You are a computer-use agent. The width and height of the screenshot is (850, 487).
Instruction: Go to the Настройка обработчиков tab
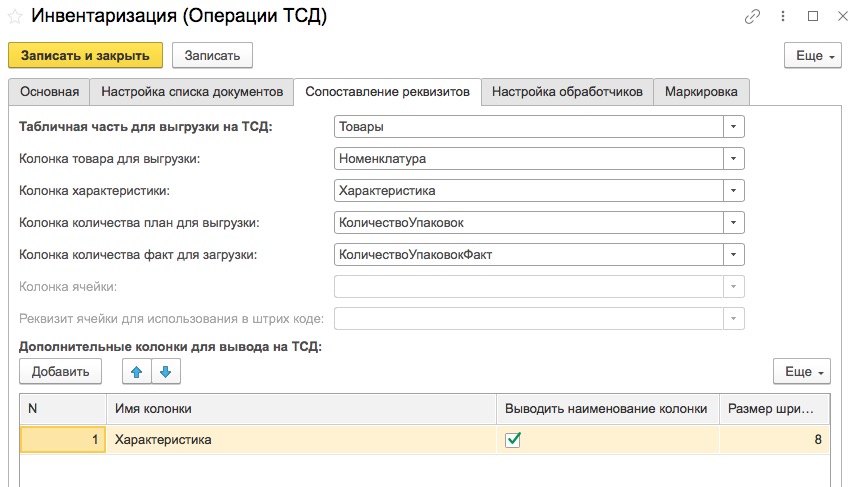click(567, 92)
